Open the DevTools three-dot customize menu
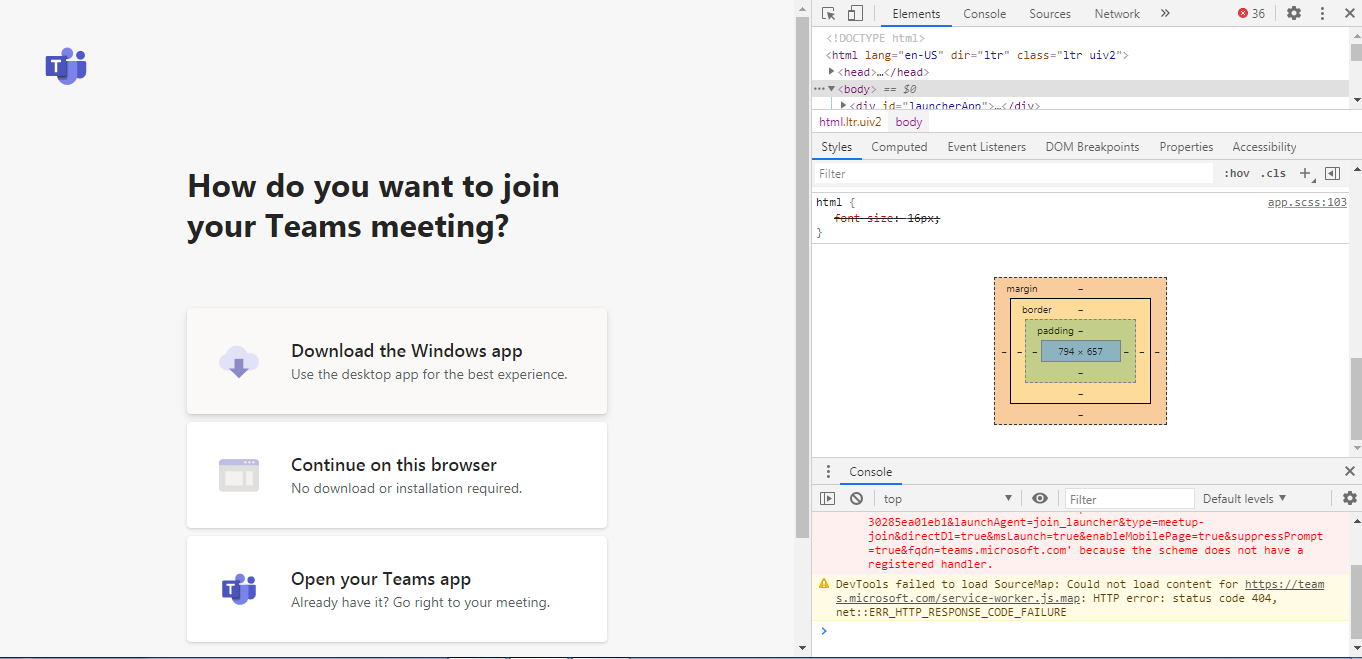 (1323, 13)
